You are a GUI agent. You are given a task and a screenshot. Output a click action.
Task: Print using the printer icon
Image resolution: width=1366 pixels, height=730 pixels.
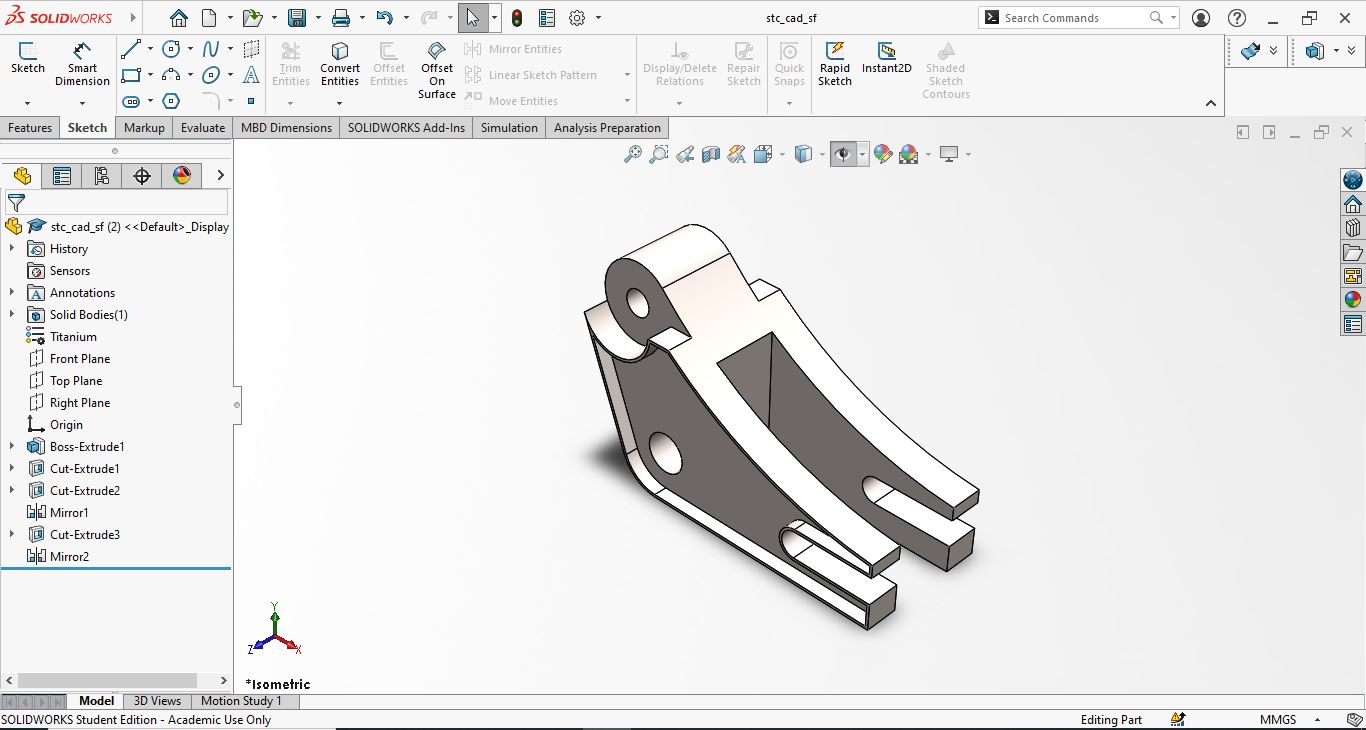point(341,18)
